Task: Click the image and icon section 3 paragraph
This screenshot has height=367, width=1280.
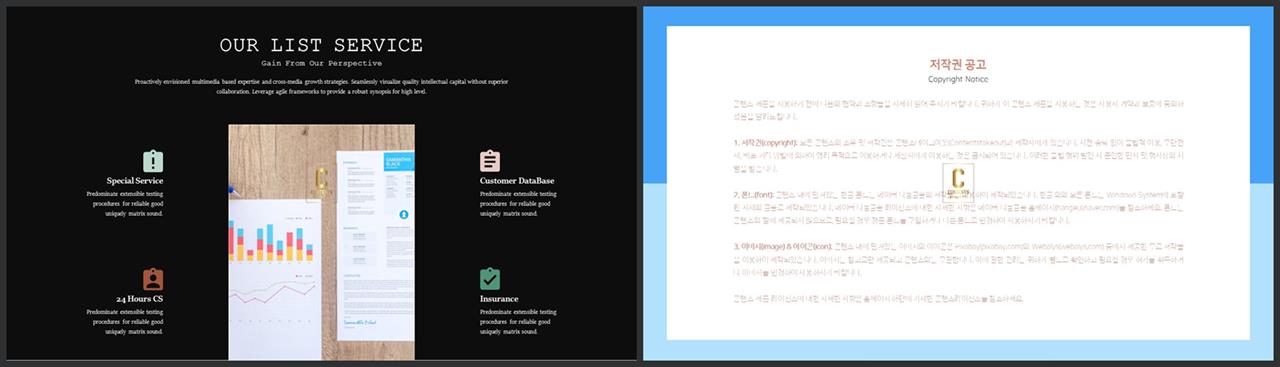Action: pos(958,258)
